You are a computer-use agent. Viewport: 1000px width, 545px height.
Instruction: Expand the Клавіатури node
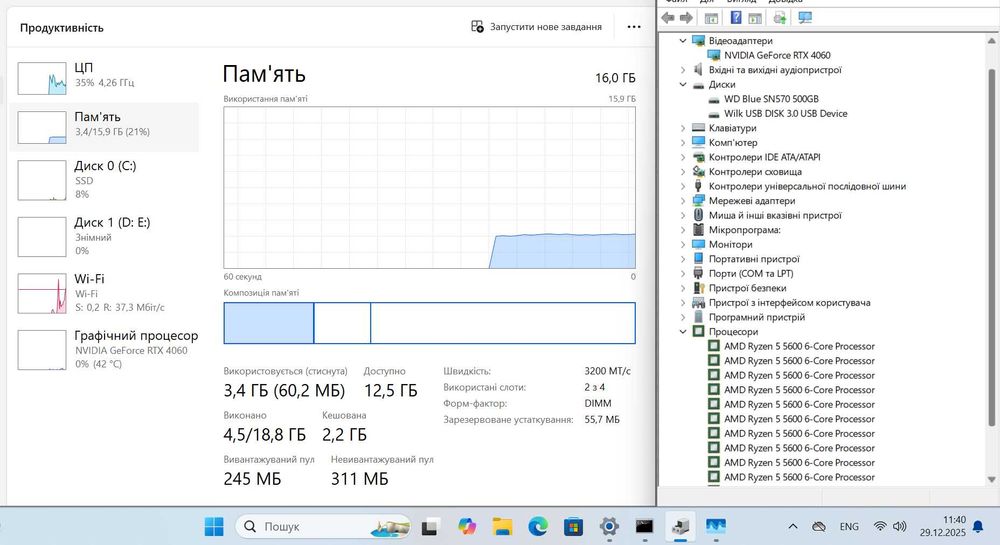[683, 128]
